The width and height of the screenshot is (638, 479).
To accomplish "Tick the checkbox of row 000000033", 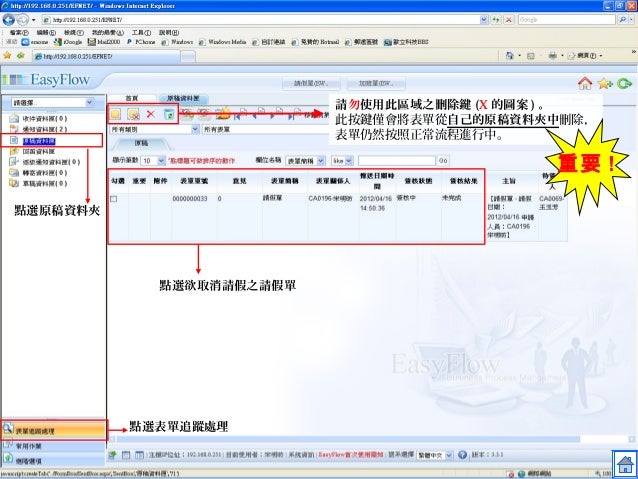I will tap(114, 199).
